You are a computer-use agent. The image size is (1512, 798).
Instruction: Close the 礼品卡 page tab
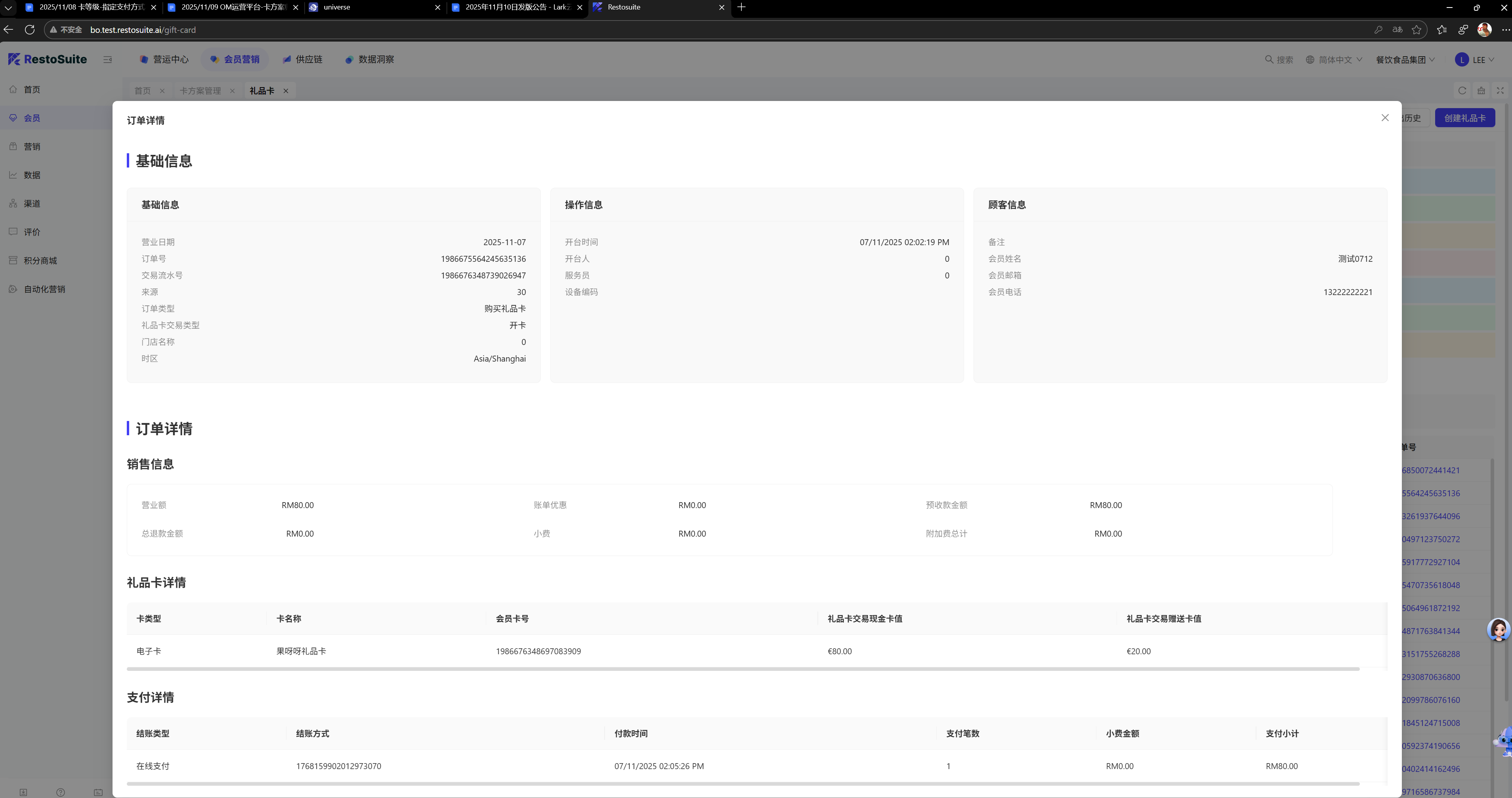(x=286, y=91)
